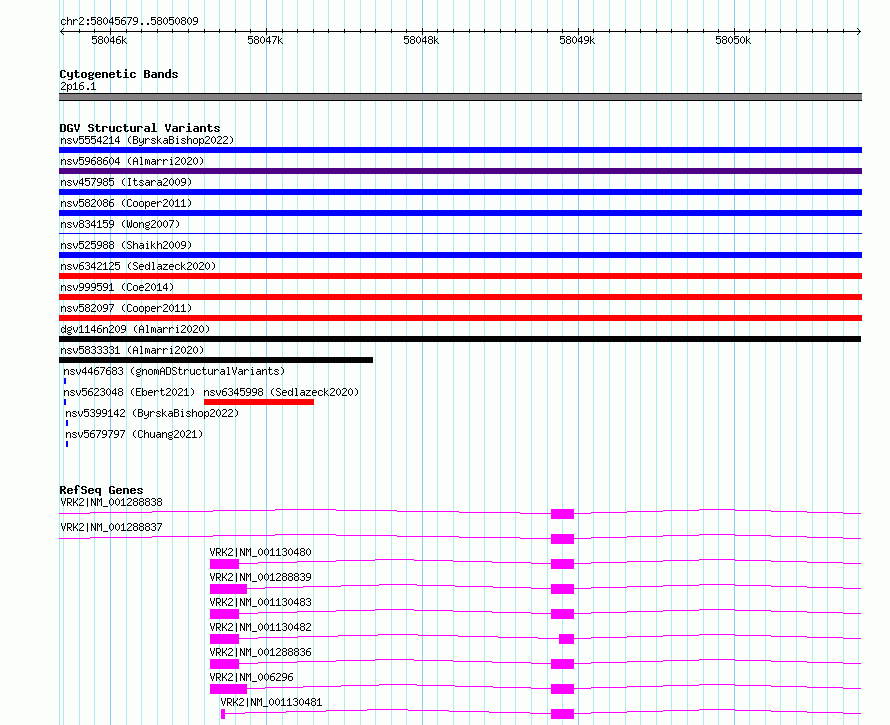Open nsv457985 (Itsara2009) label
The height and width of the screenshot is (725, 890).
[x=126, y=182]
